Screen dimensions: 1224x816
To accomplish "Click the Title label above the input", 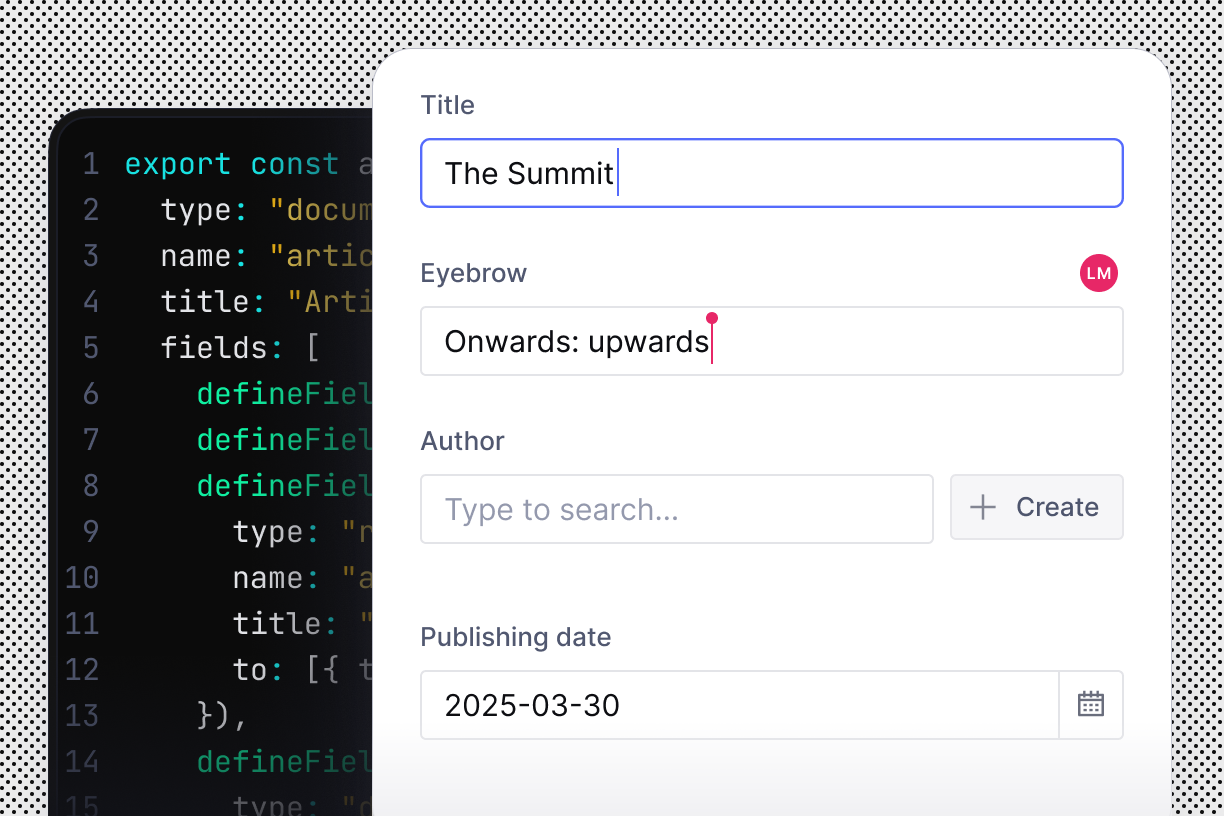I will pos(447,104).
